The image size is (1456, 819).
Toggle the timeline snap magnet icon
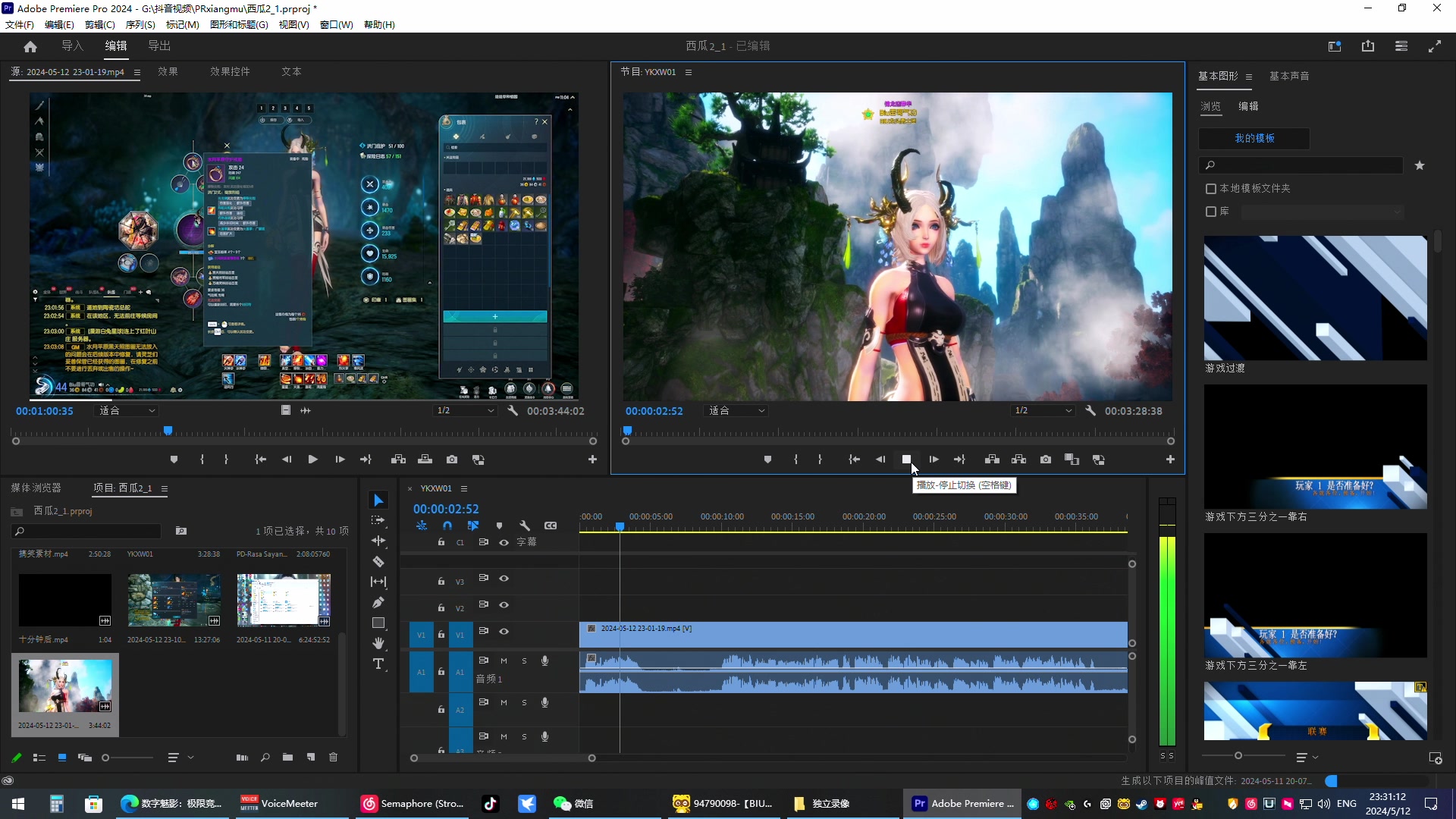pos(447,526)
